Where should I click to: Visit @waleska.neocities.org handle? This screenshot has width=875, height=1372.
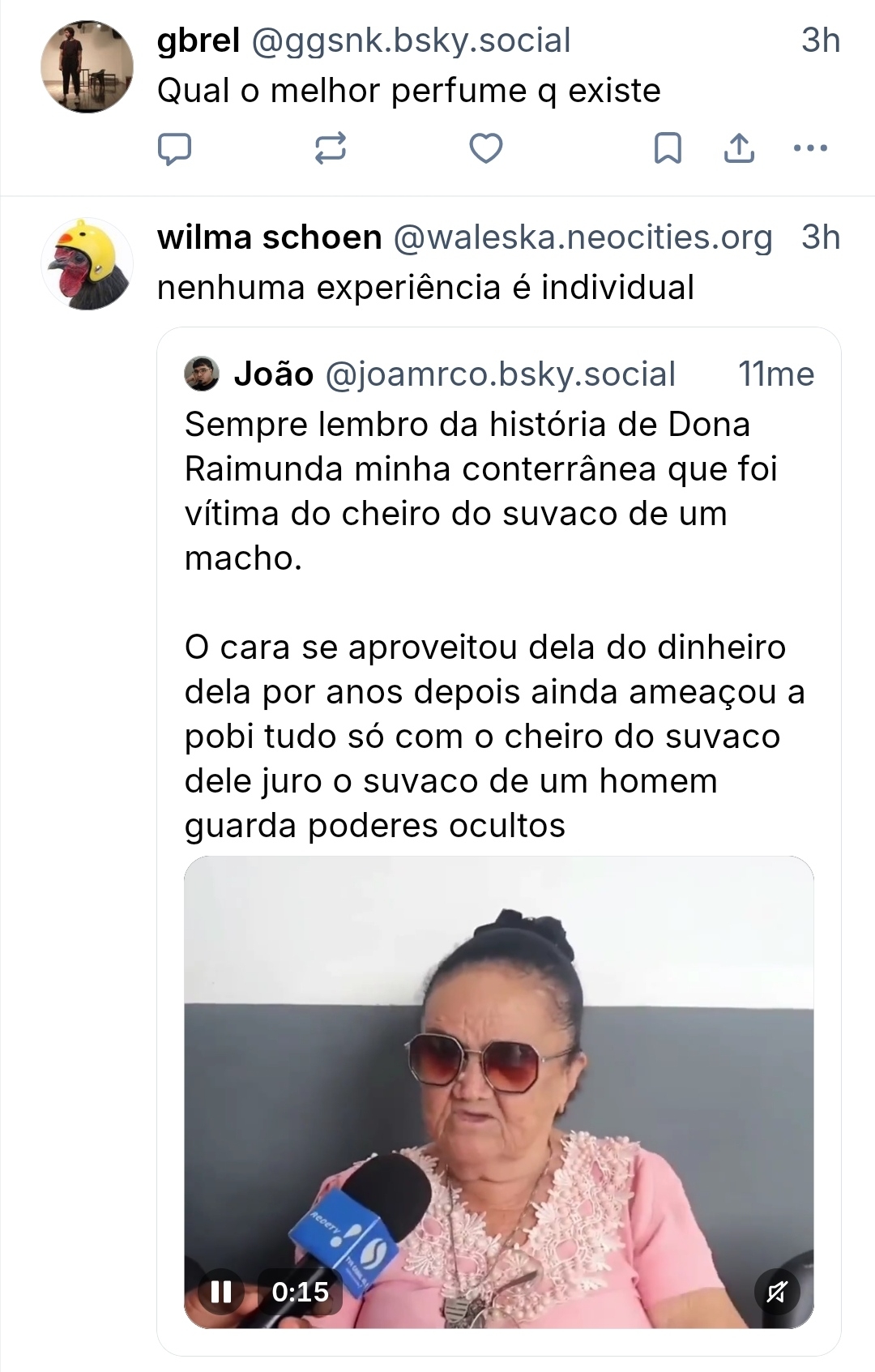click(x=583, y=237)
